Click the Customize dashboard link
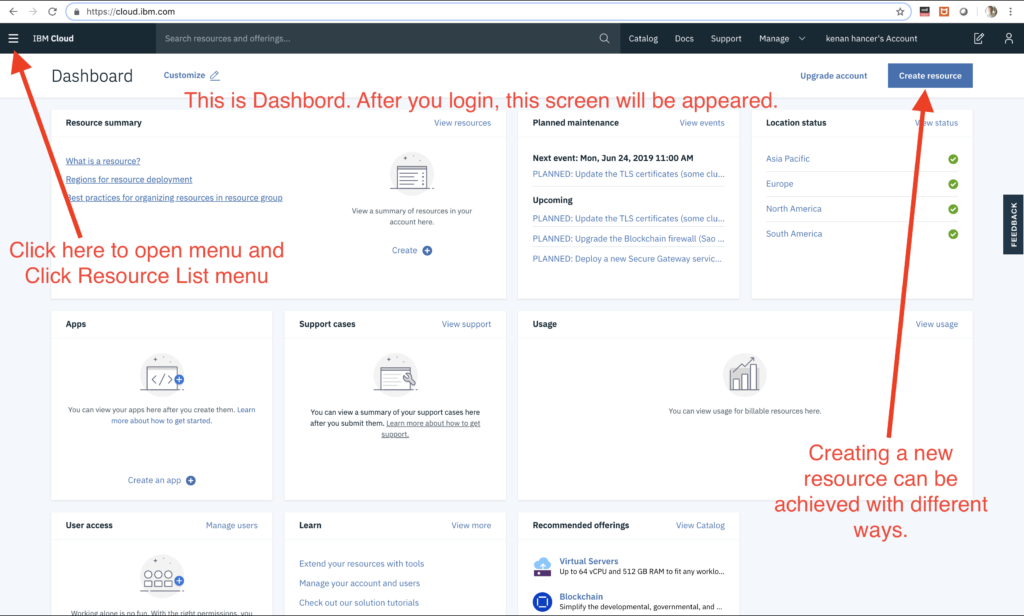1024x616 pixels. coord(184,75)
